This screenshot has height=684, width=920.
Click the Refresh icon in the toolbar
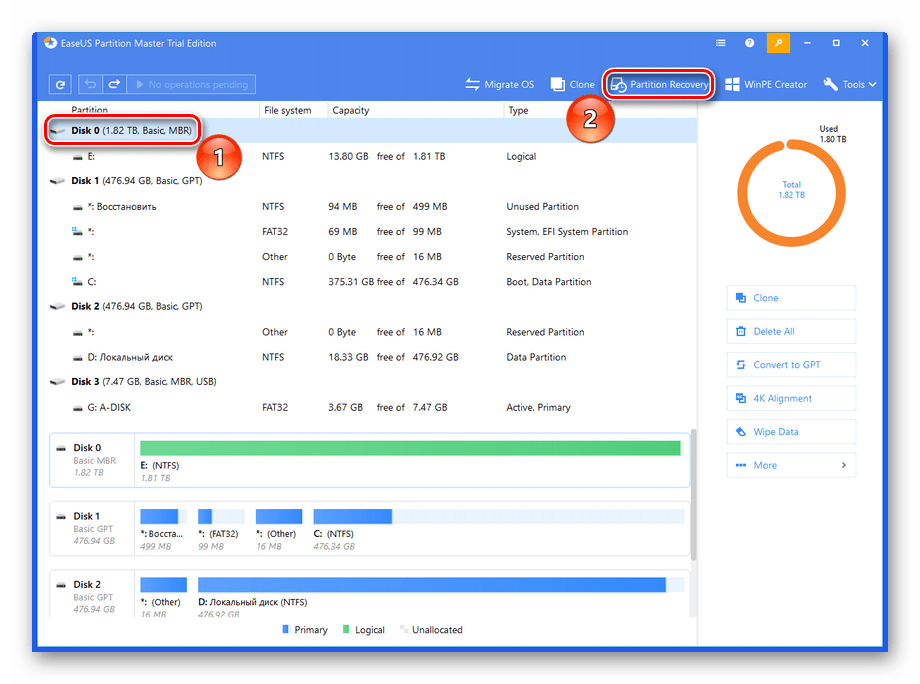(x=61, y=85)
